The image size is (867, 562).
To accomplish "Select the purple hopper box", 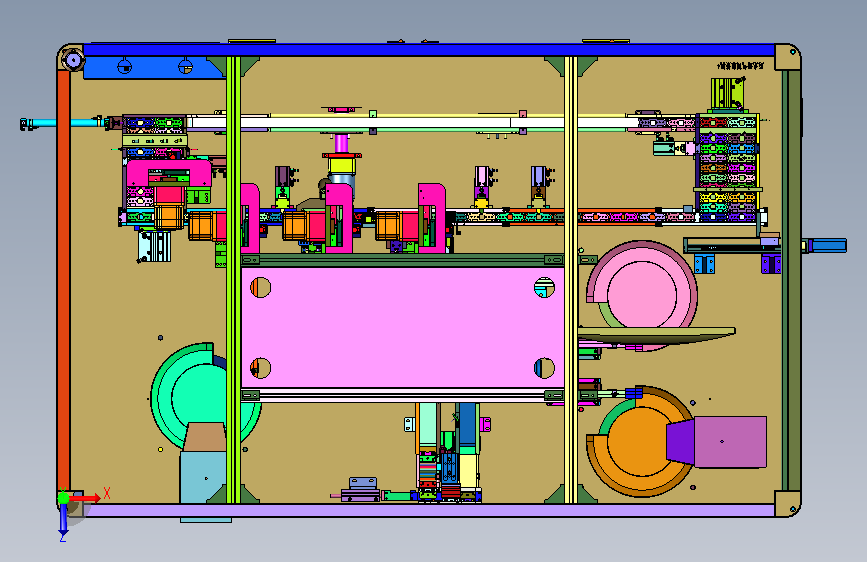I will (730, 441).
